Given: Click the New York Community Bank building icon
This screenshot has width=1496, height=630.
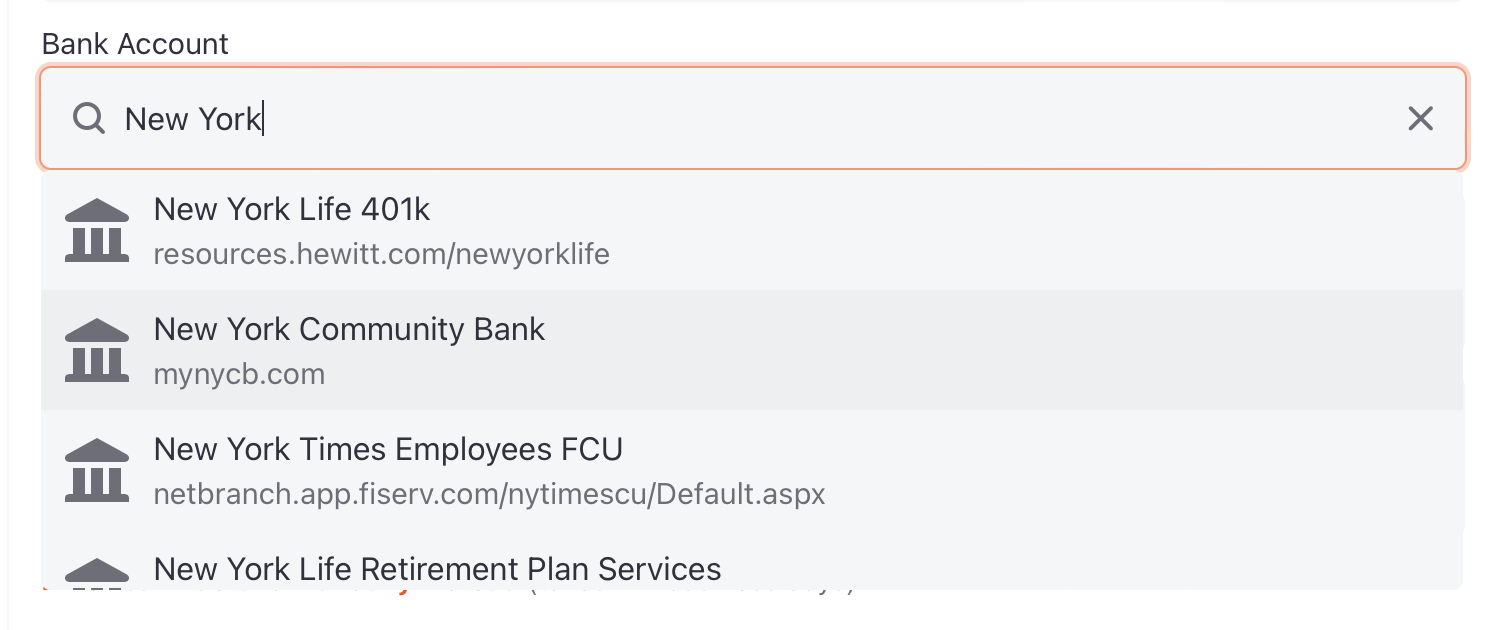Looking at the screenshot, I should tap(97, 350).
